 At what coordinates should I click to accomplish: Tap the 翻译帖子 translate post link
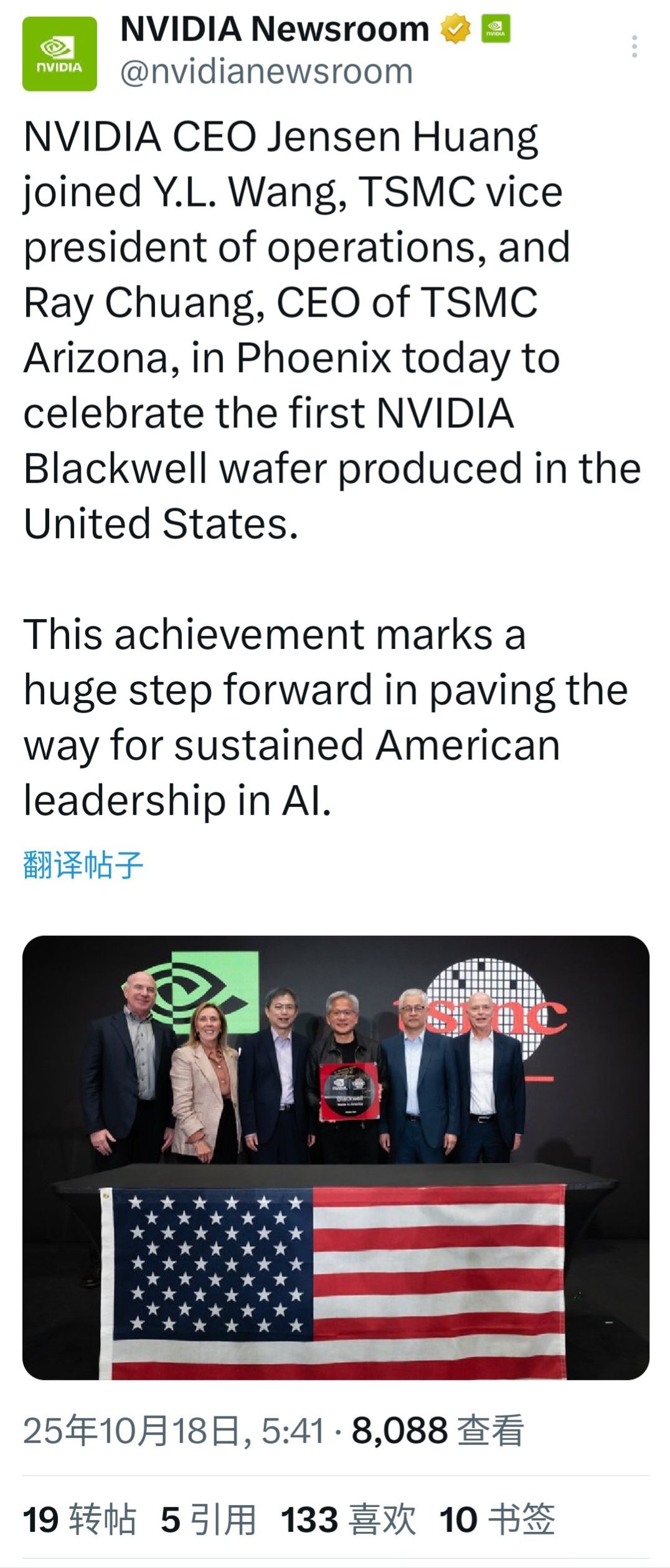83,864
